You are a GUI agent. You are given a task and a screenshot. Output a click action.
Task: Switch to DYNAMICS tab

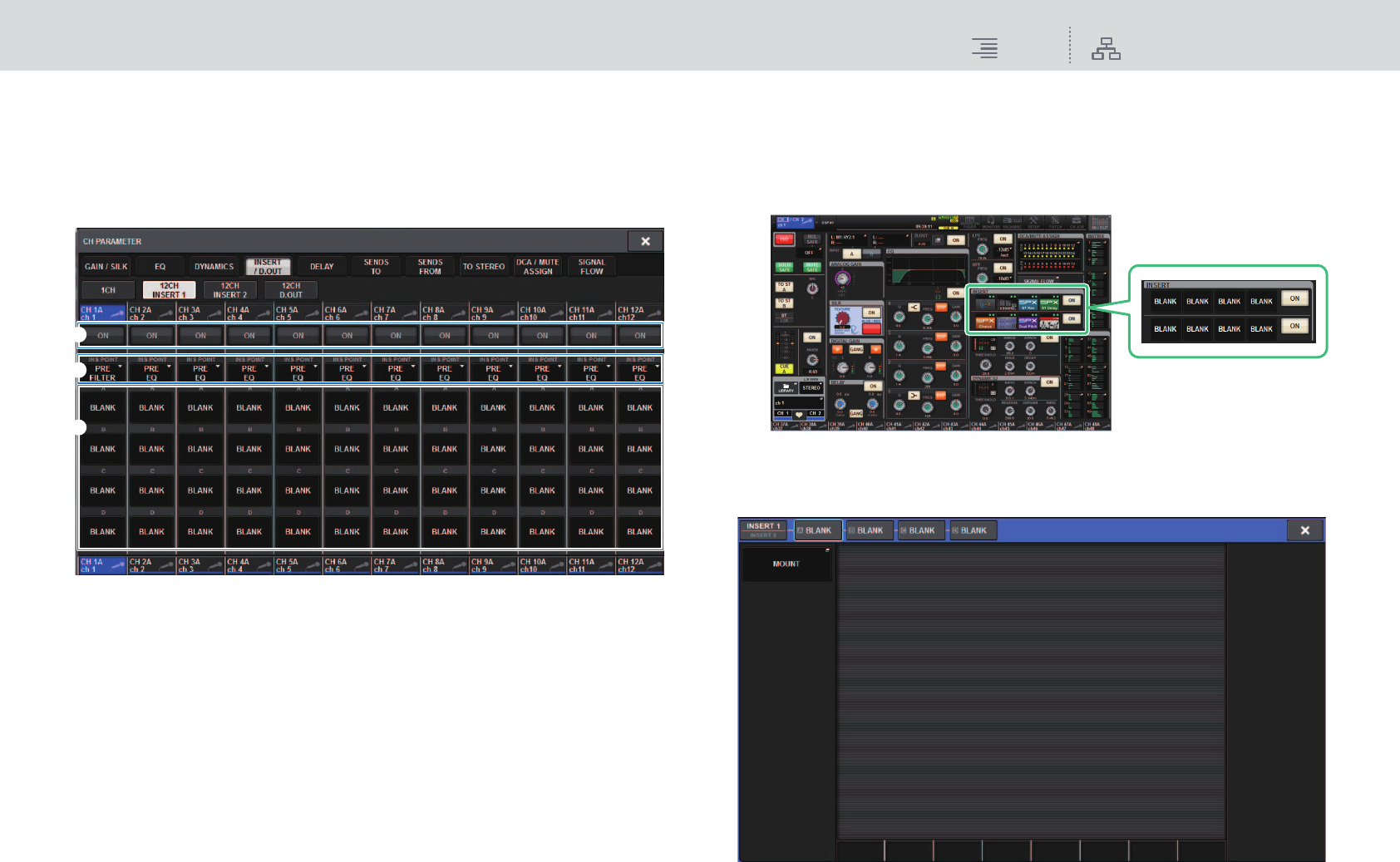tap(214, 267)
